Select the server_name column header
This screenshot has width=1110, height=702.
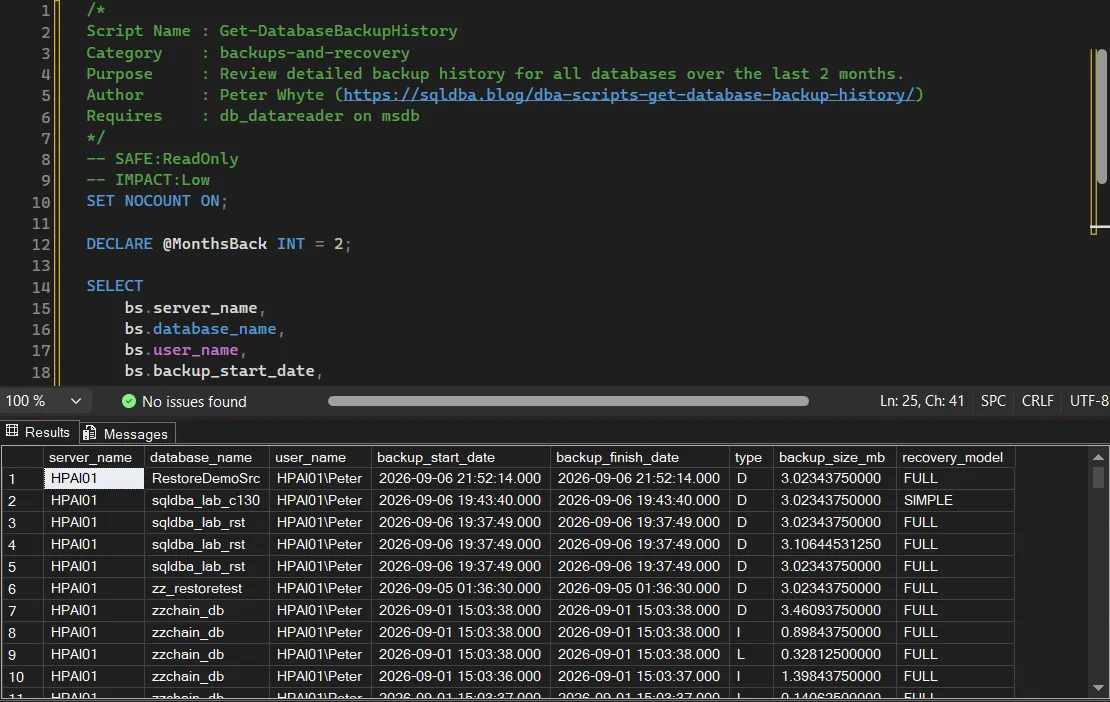click(x=93, y=457)
